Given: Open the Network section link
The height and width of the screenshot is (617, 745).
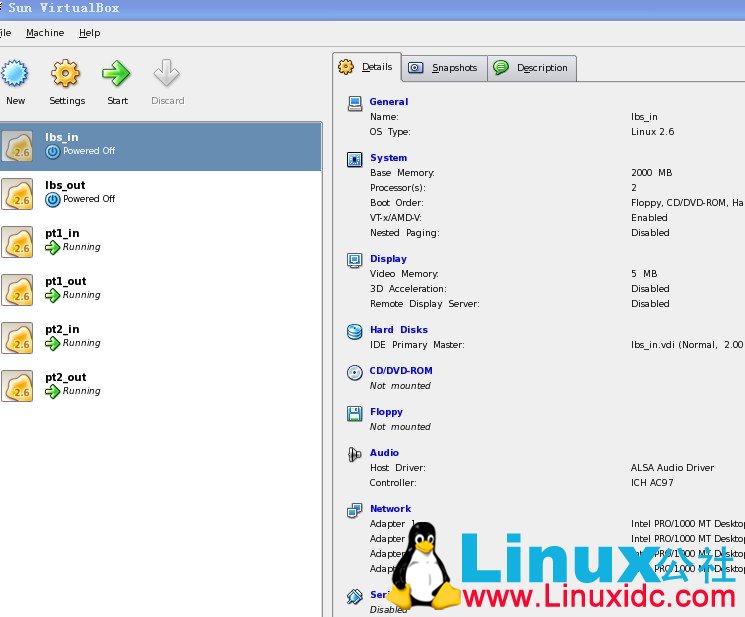Looking at the screenshot, I should (390, 509).
